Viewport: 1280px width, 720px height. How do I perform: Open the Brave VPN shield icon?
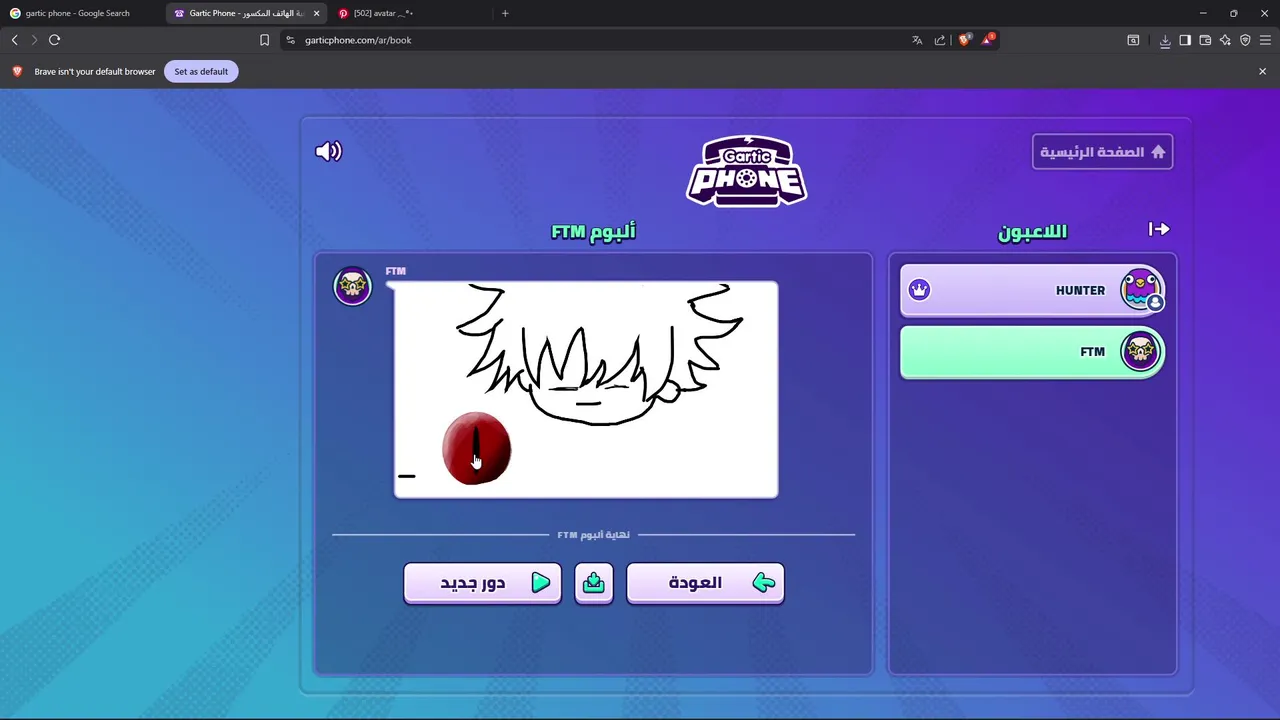tap(1245, 40)
